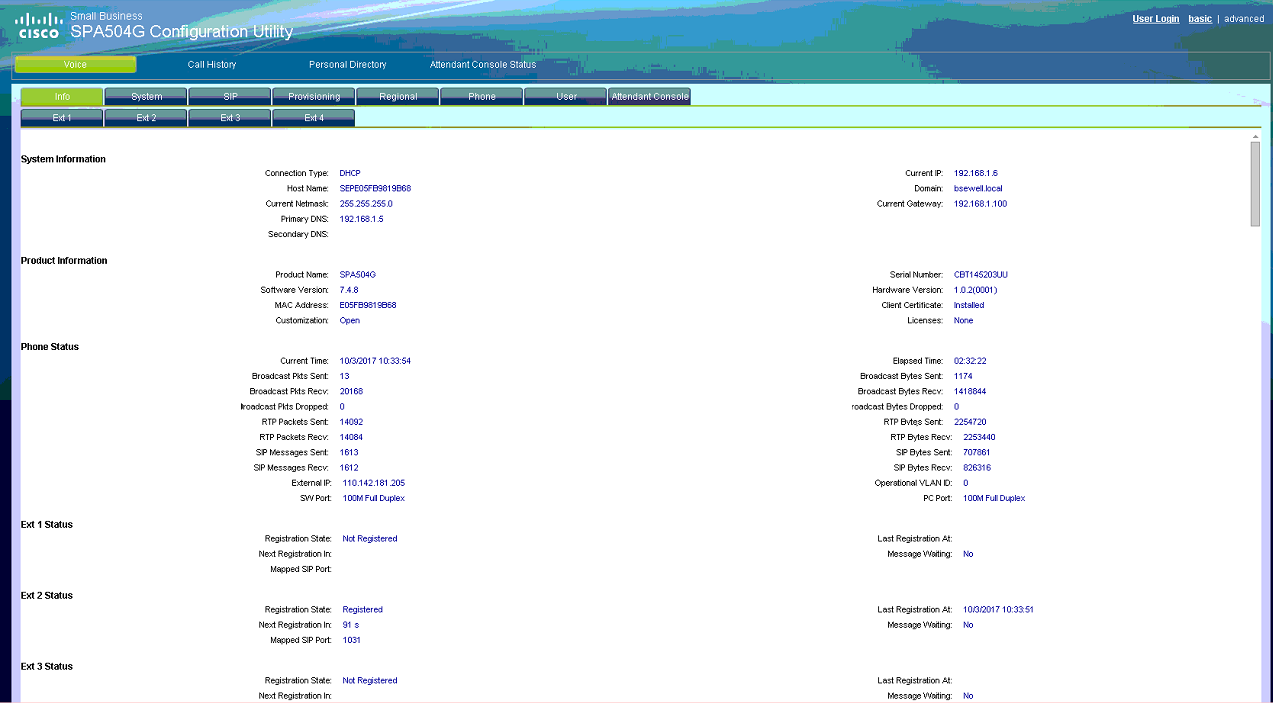Click the Product Name value SPA504G

(357, 274)
